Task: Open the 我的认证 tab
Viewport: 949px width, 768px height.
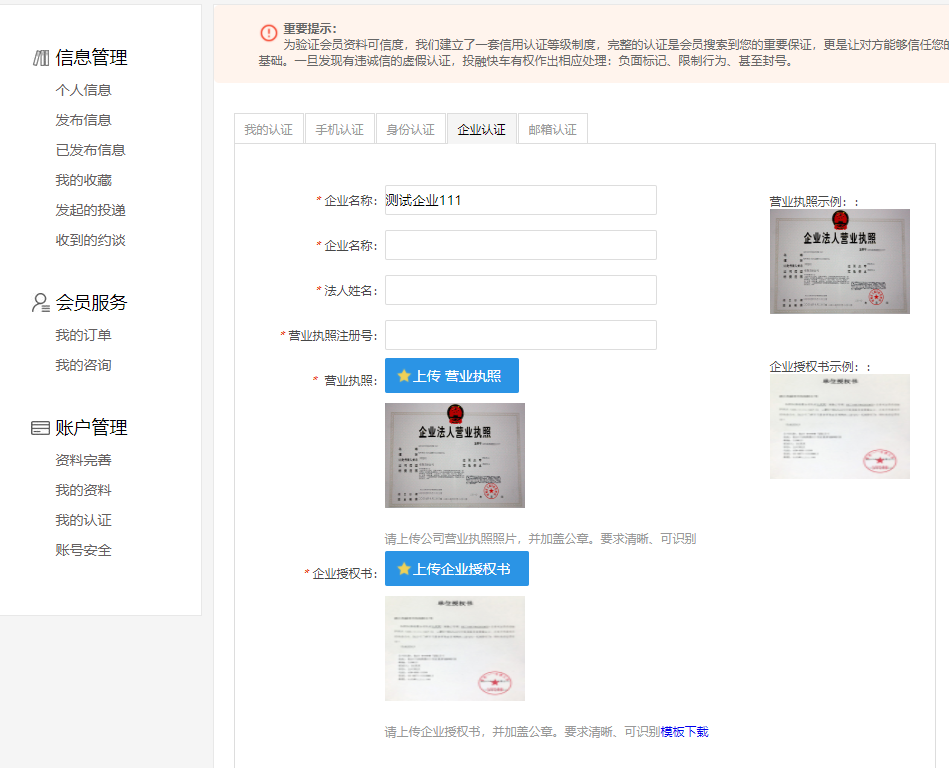Action: tap(268, 128)
